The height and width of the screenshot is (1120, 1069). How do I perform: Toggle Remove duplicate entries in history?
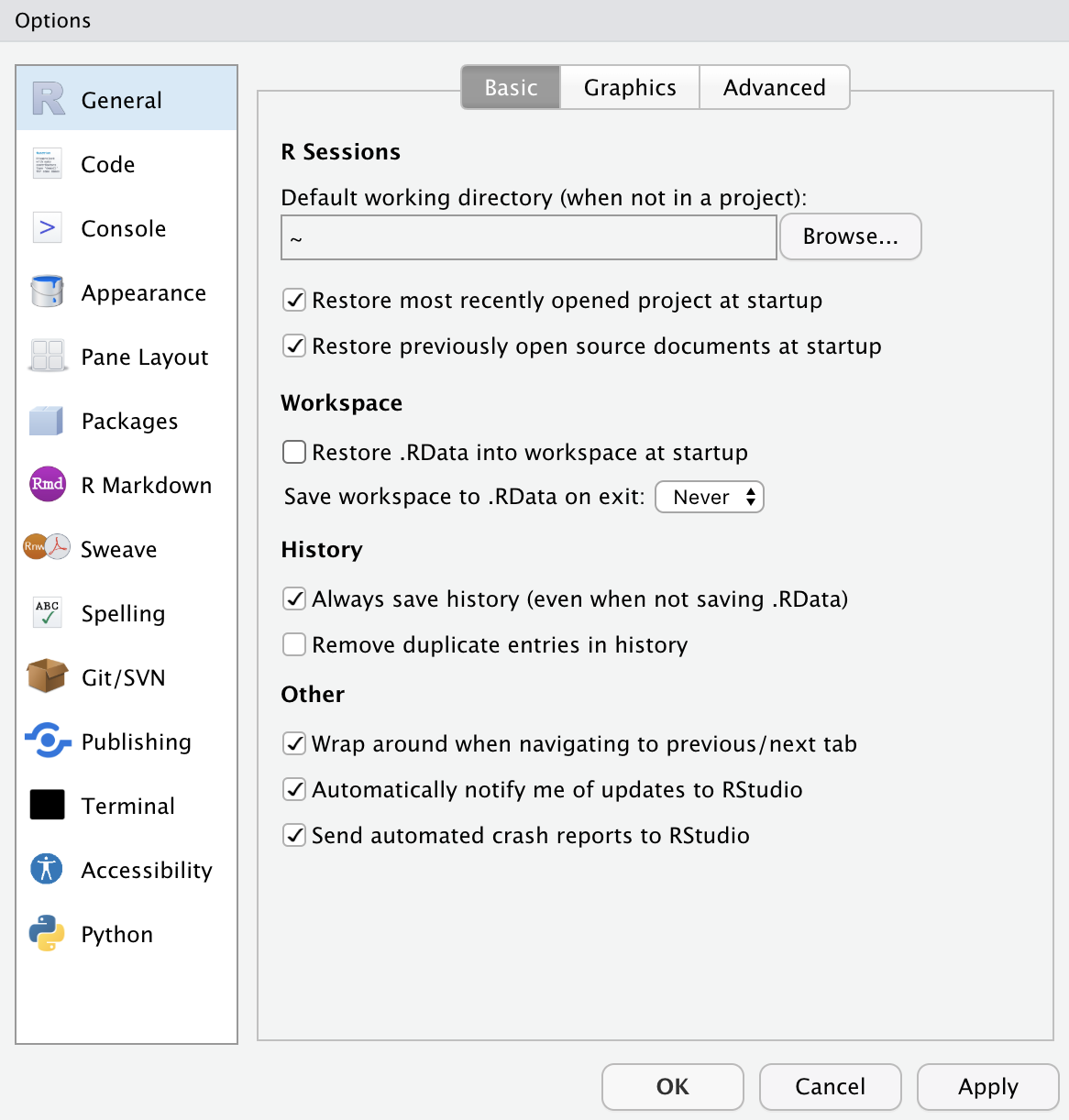(294, 645)
